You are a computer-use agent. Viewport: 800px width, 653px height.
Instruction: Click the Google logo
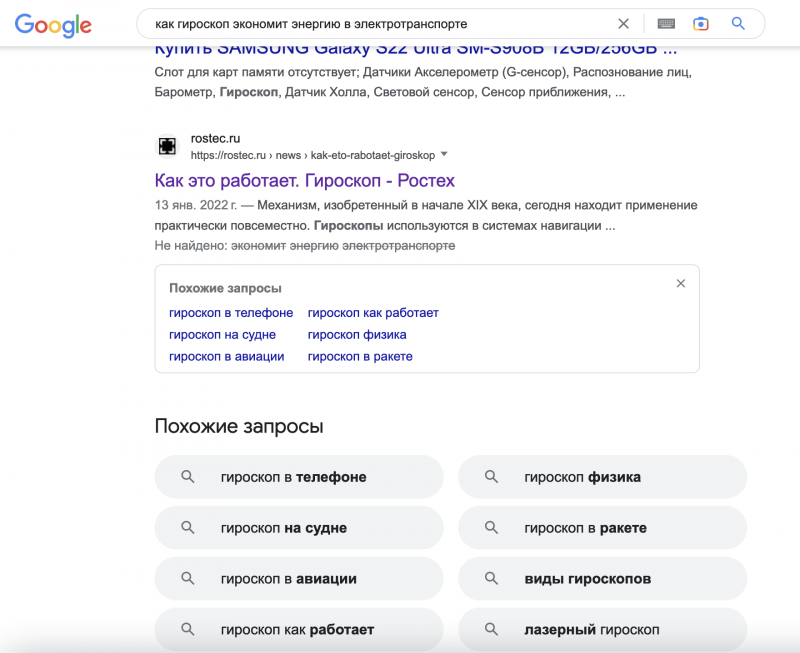click(x=53, y=25)
